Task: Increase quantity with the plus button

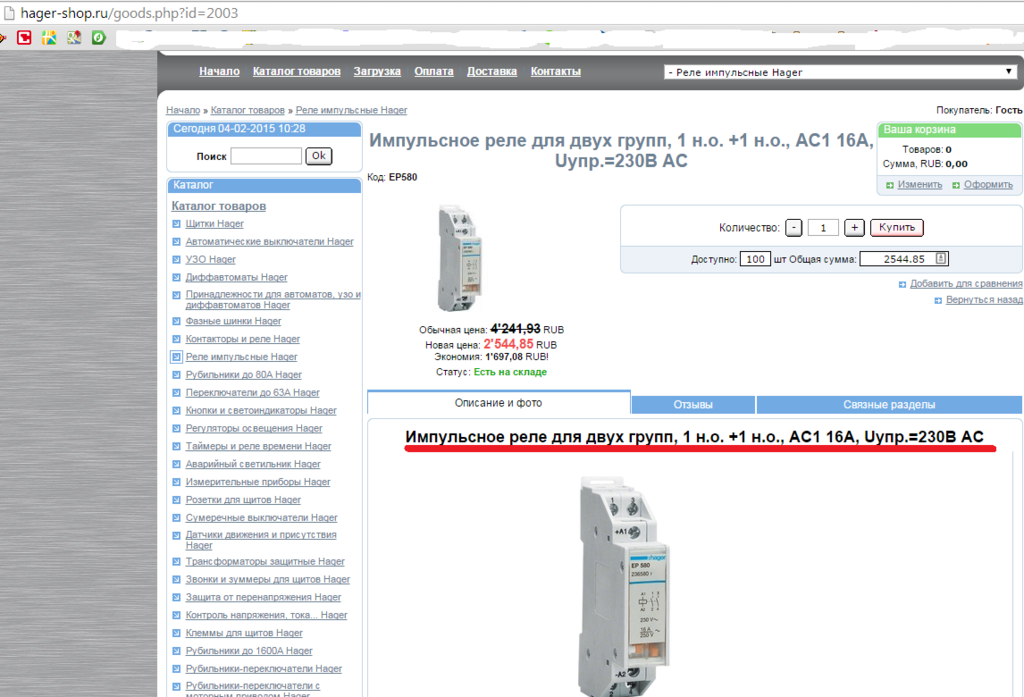Action: coord(854,227)
